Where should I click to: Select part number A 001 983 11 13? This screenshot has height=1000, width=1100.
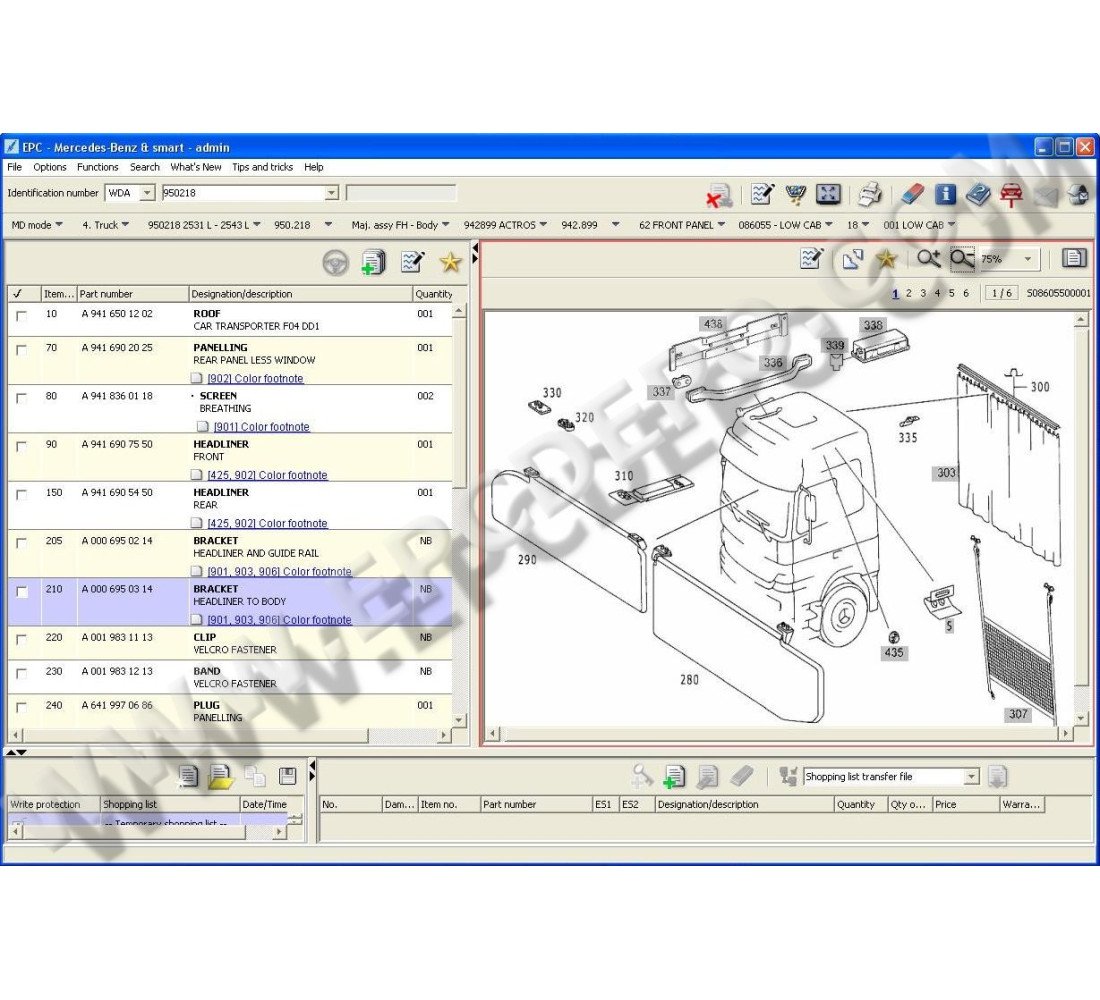click(x=117, y=637)
